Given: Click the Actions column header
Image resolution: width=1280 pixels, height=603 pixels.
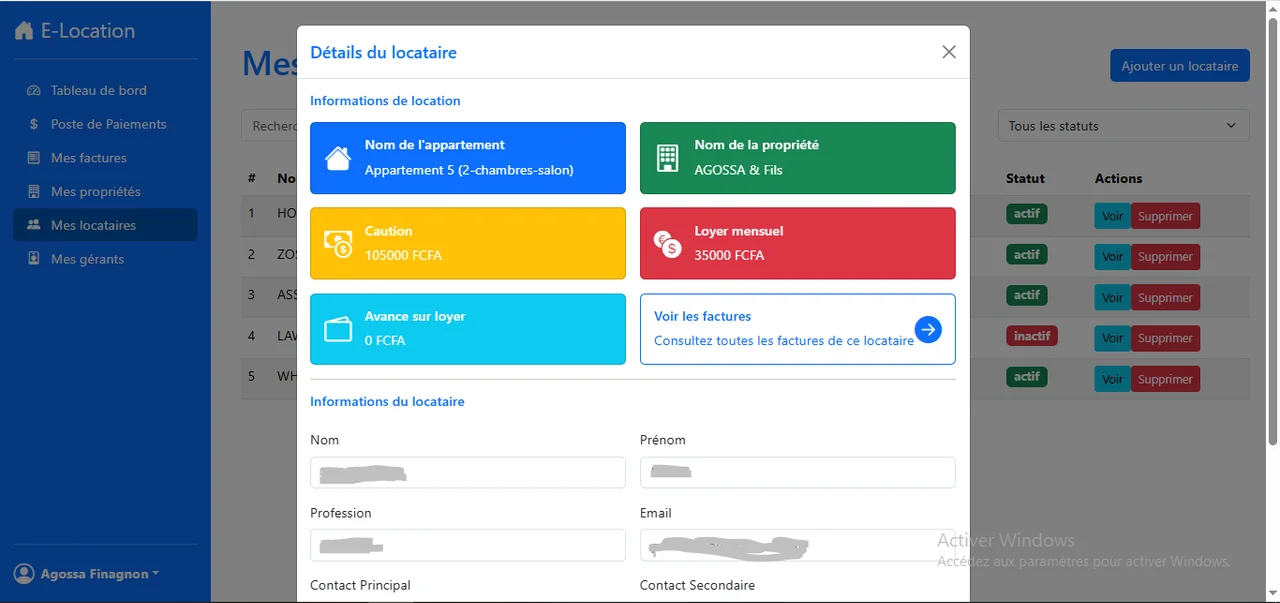Looking at the screenshot, I should coord(1118,178).
